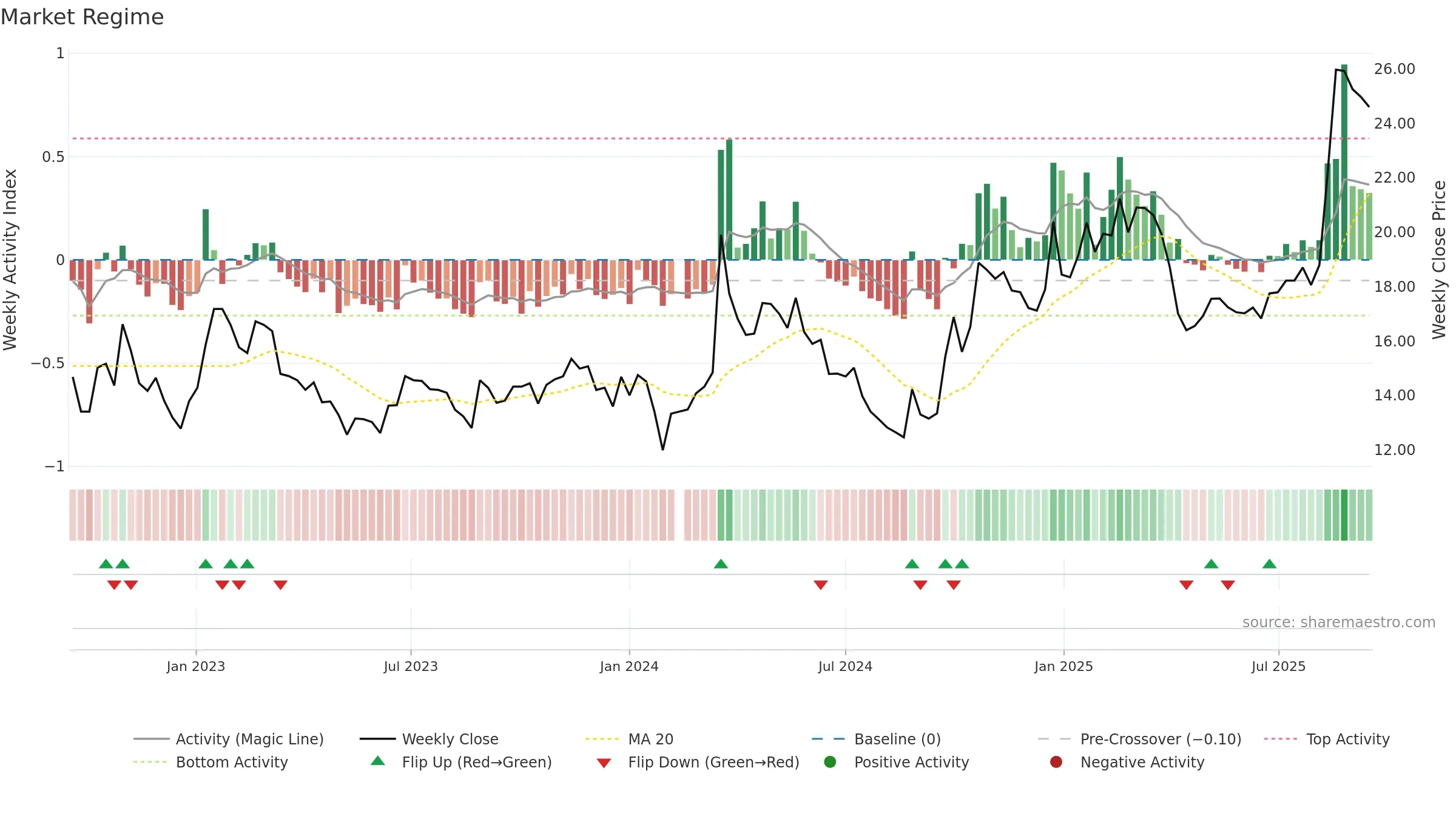Toggle Weekly Close legend entry
The width and height of the screenshot is (1456, 819).
(x=429, y=739)
